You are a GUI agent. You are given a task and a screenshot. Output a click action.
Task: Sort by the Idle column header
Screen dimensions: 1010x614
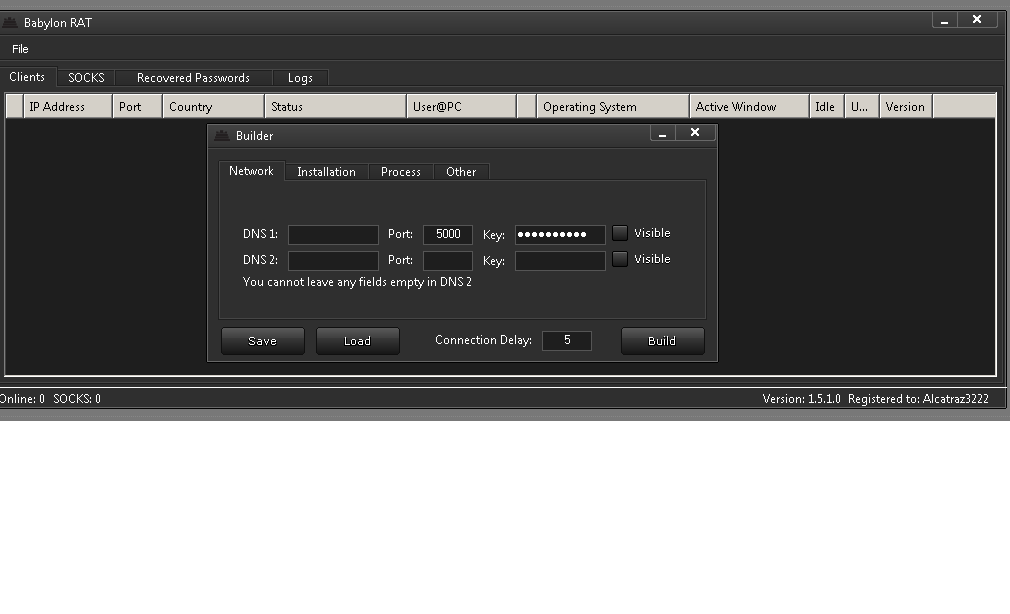826,106
